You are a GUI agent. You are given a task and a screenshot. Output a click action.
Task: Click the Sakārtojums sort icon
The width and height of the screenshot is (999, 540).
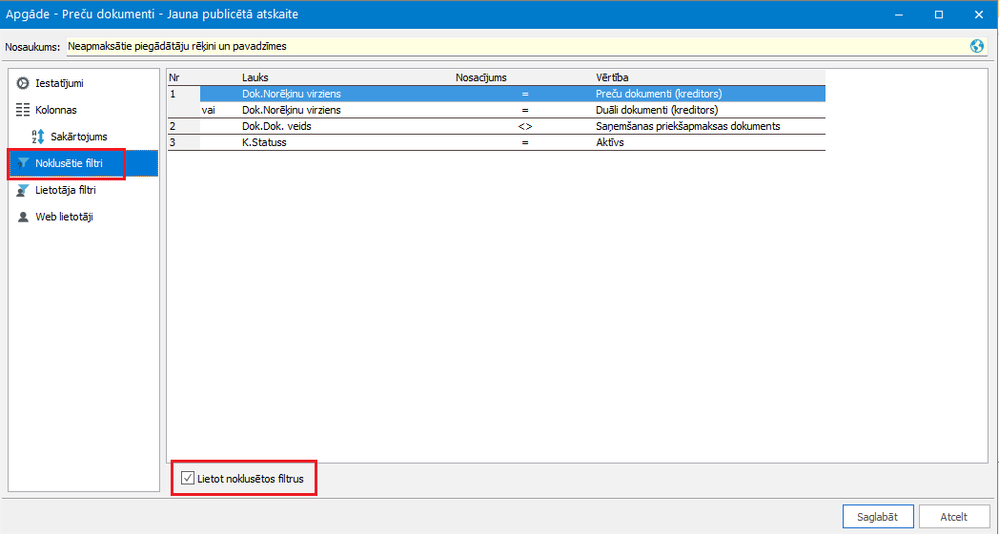pos(38,137)
